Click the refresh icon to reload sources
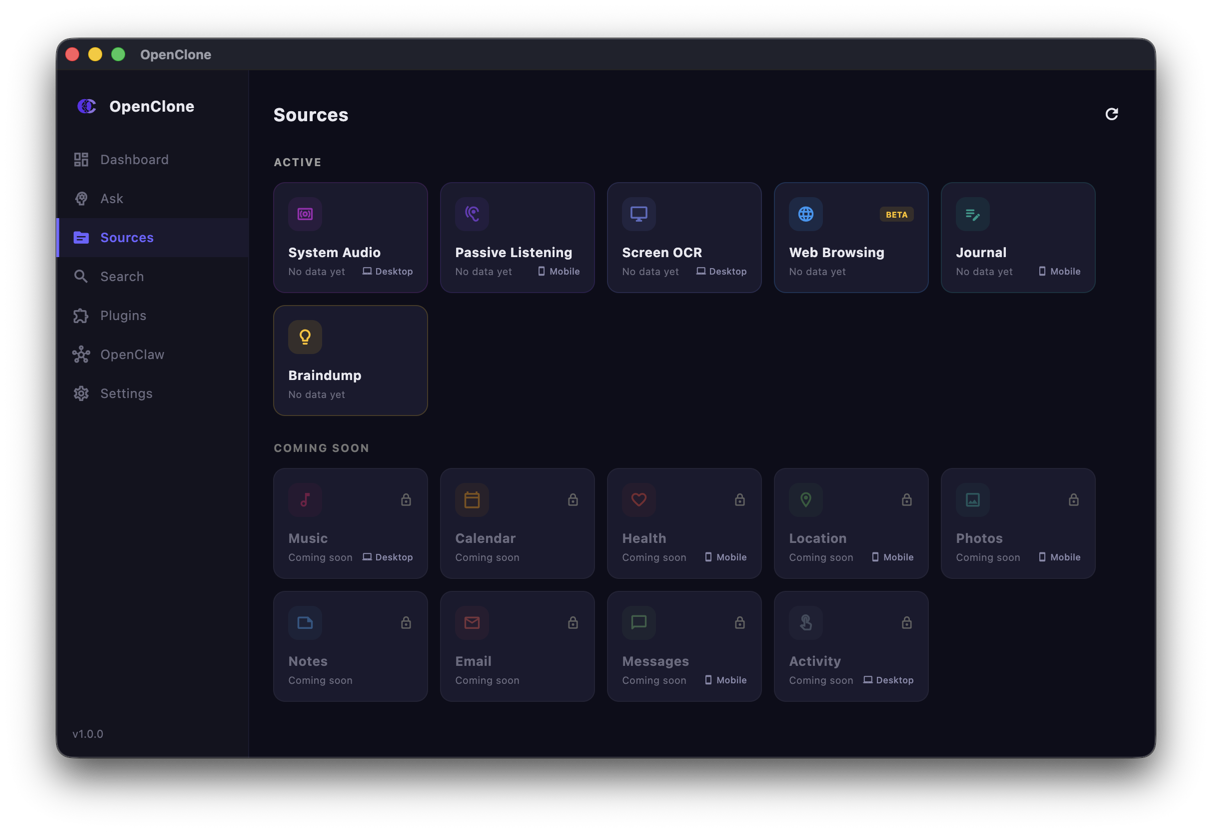Image resolution: width=1212 pixels, height=832 pixels. pyautogui.click(x=1111, y=114)
